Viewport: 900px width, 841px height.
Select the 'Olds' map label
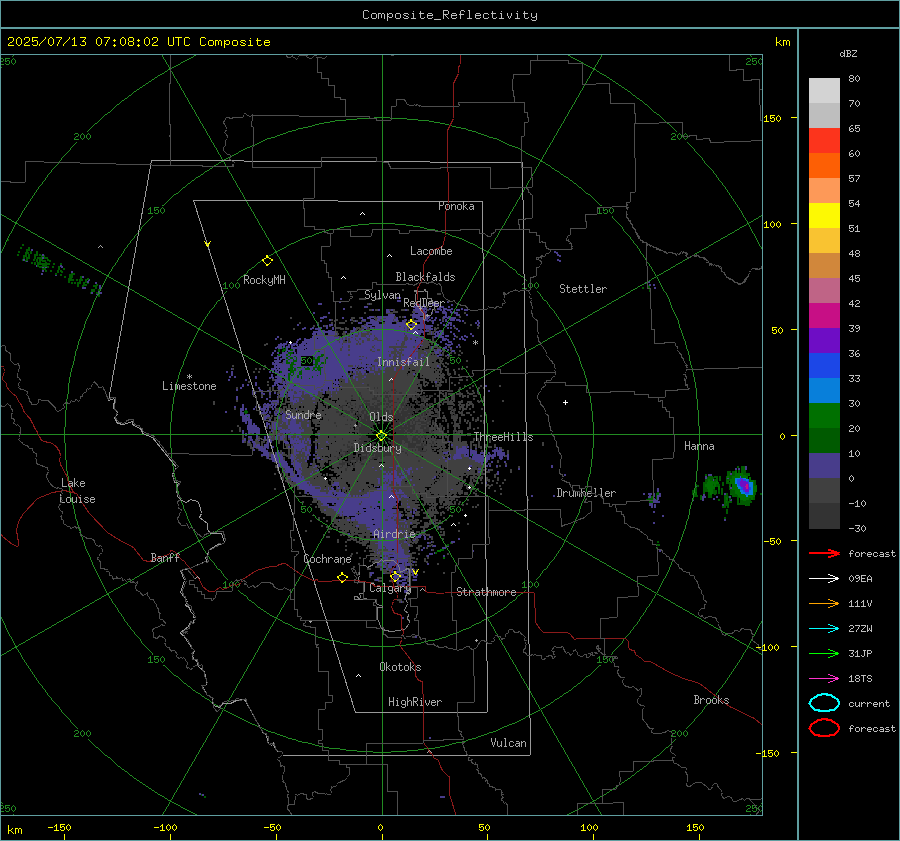[381, 417]
